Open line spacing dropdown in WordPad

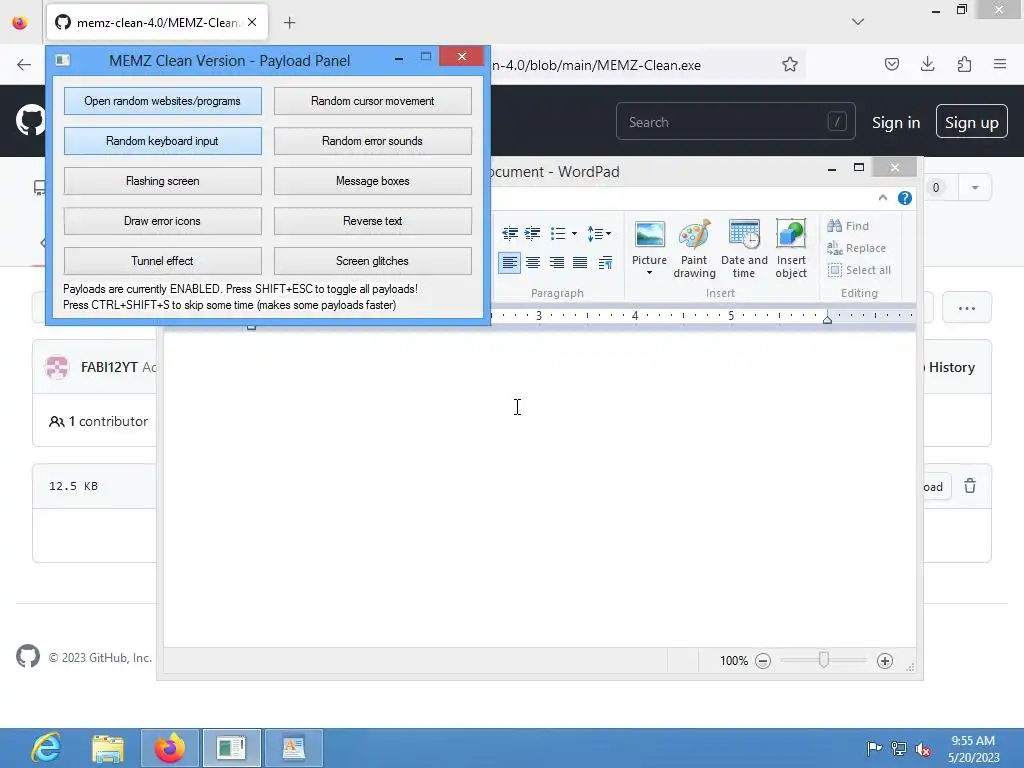(598, 233)
